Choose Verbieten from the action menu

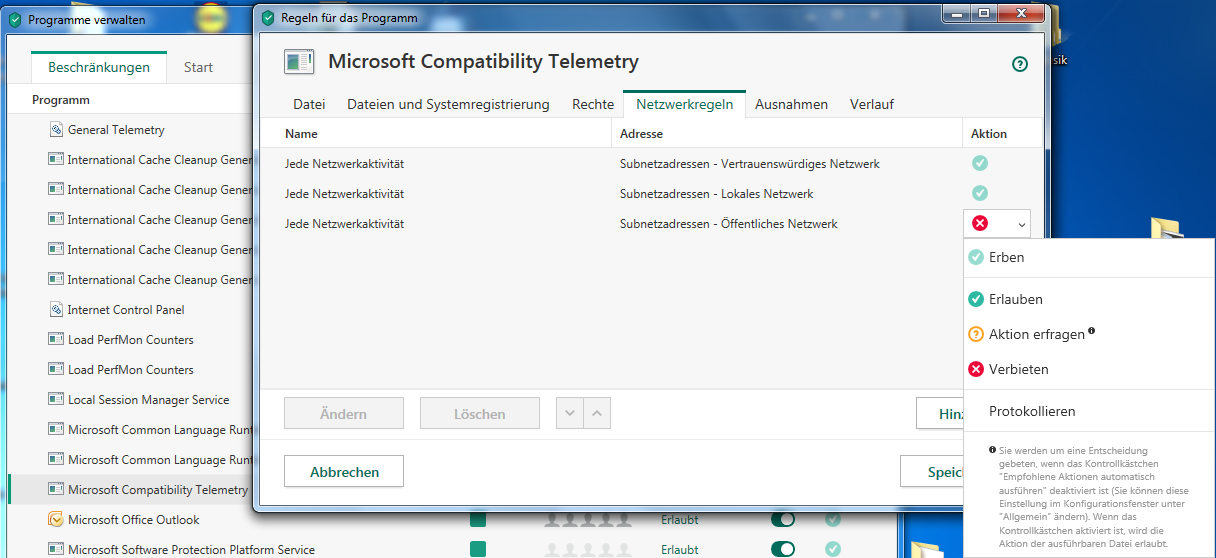click(x=1089, y=369)
